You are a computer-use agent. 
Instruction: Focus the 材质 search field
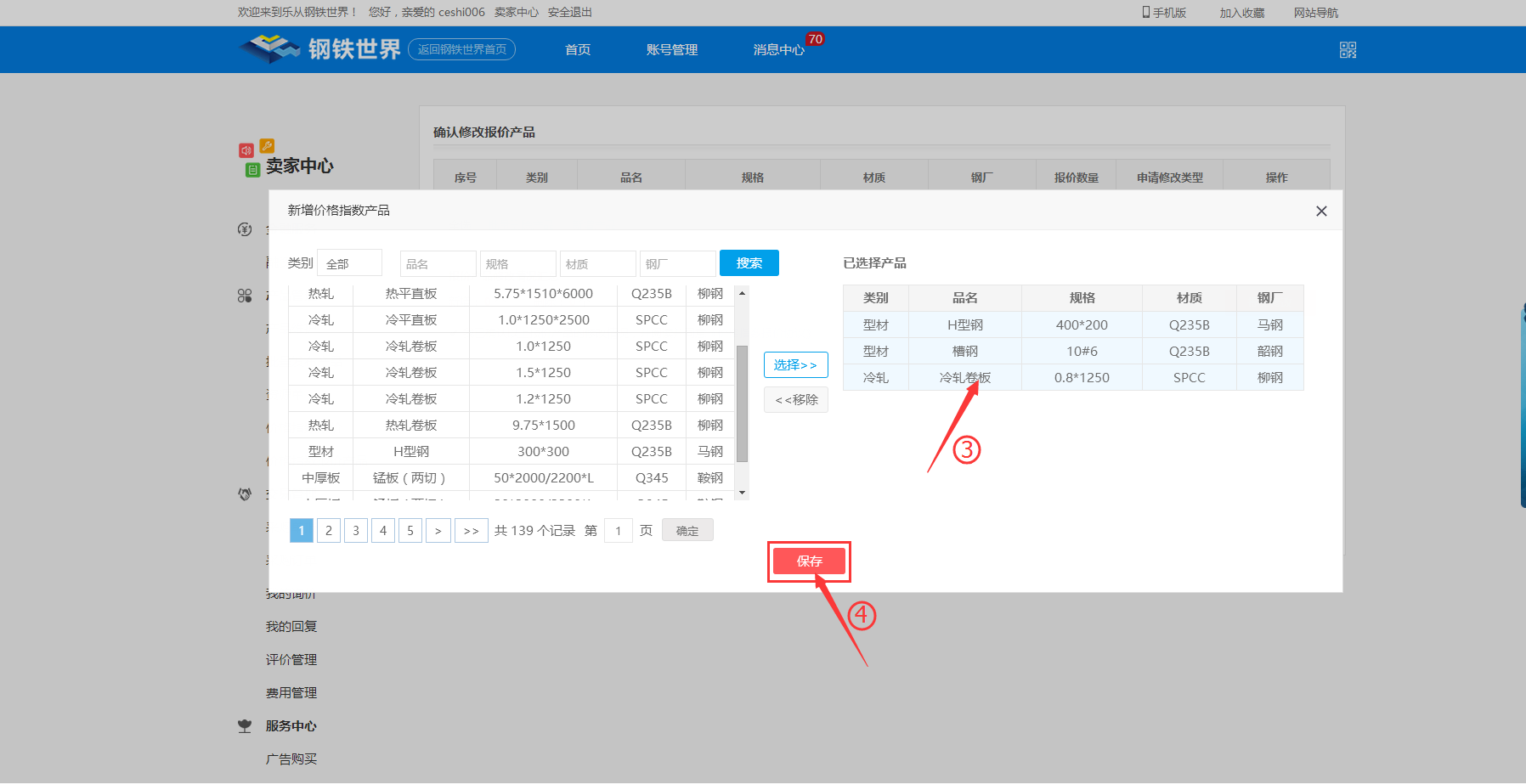[x=597, y=263]
